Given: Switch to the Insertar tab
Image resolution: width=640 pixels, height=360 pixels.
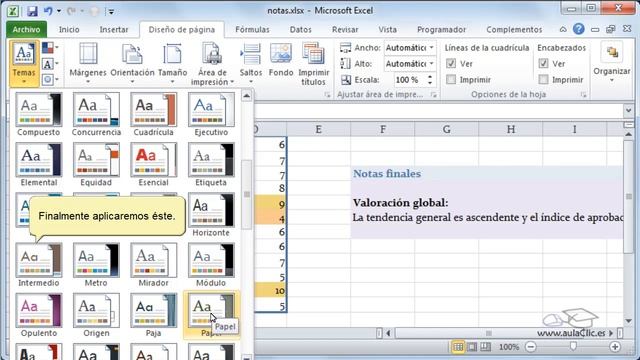Looking at the screenshot, I should click(x=114, y=29).
